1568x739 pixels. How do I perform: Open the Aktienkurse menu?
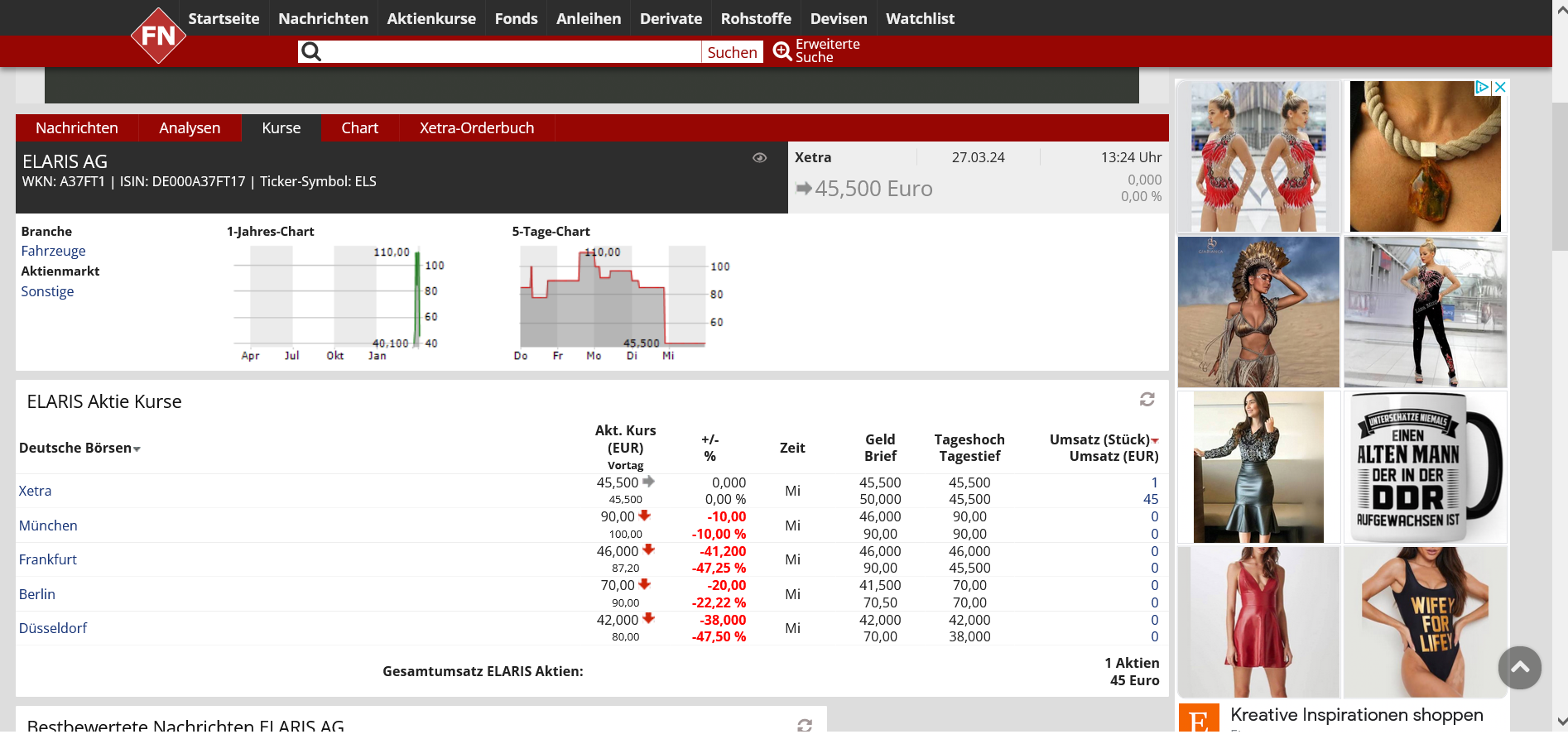click(431, 18)
